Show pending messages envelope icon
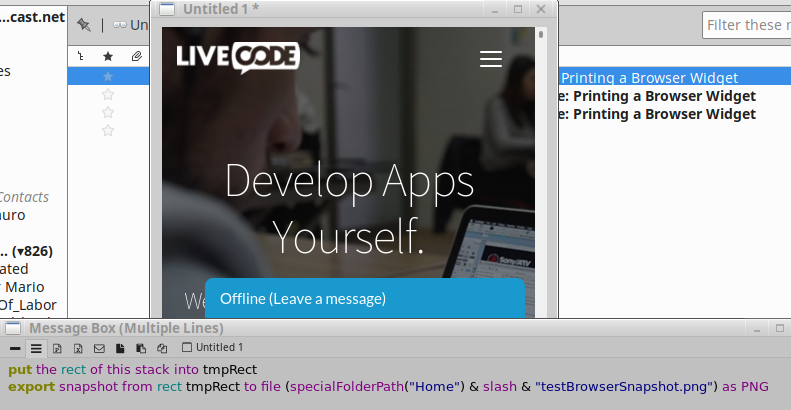The height and width of the screenshot is (410, 791). click(x=99, y=348)
